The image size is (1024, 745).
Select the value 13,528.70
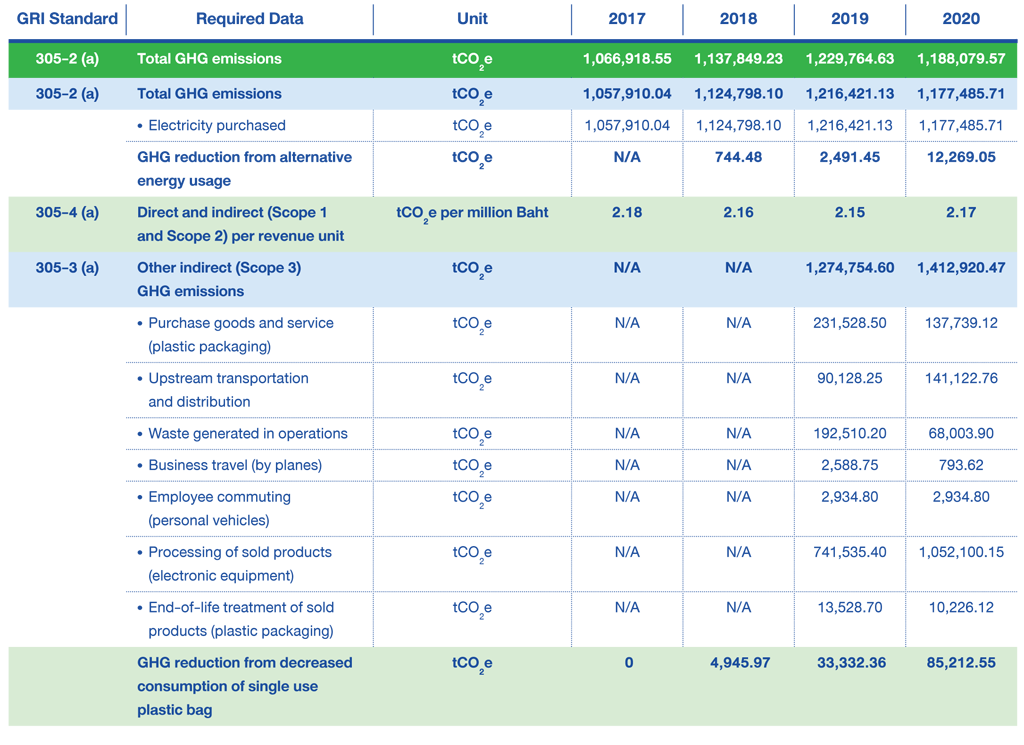coord(850,607)
